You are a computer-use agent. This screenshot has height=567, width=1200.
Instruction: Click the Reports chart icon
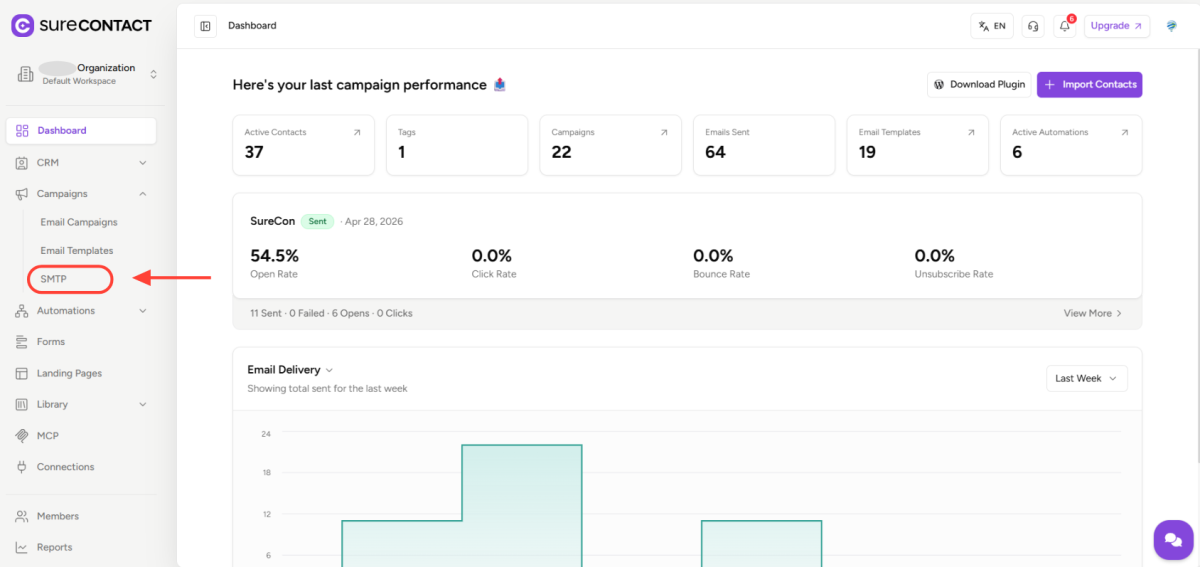point(22,547)
